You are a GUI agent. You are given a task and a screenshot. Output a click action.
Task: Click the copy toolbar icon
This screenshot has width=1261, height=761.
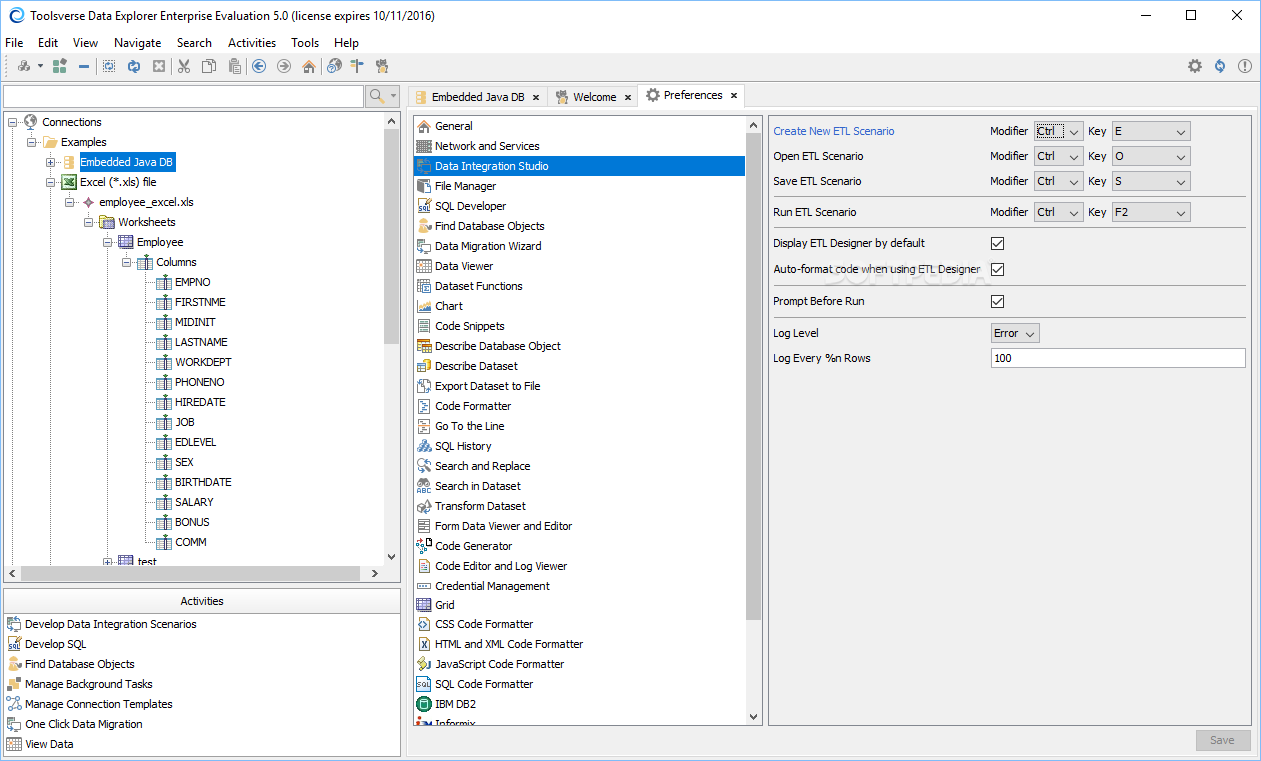209,66
